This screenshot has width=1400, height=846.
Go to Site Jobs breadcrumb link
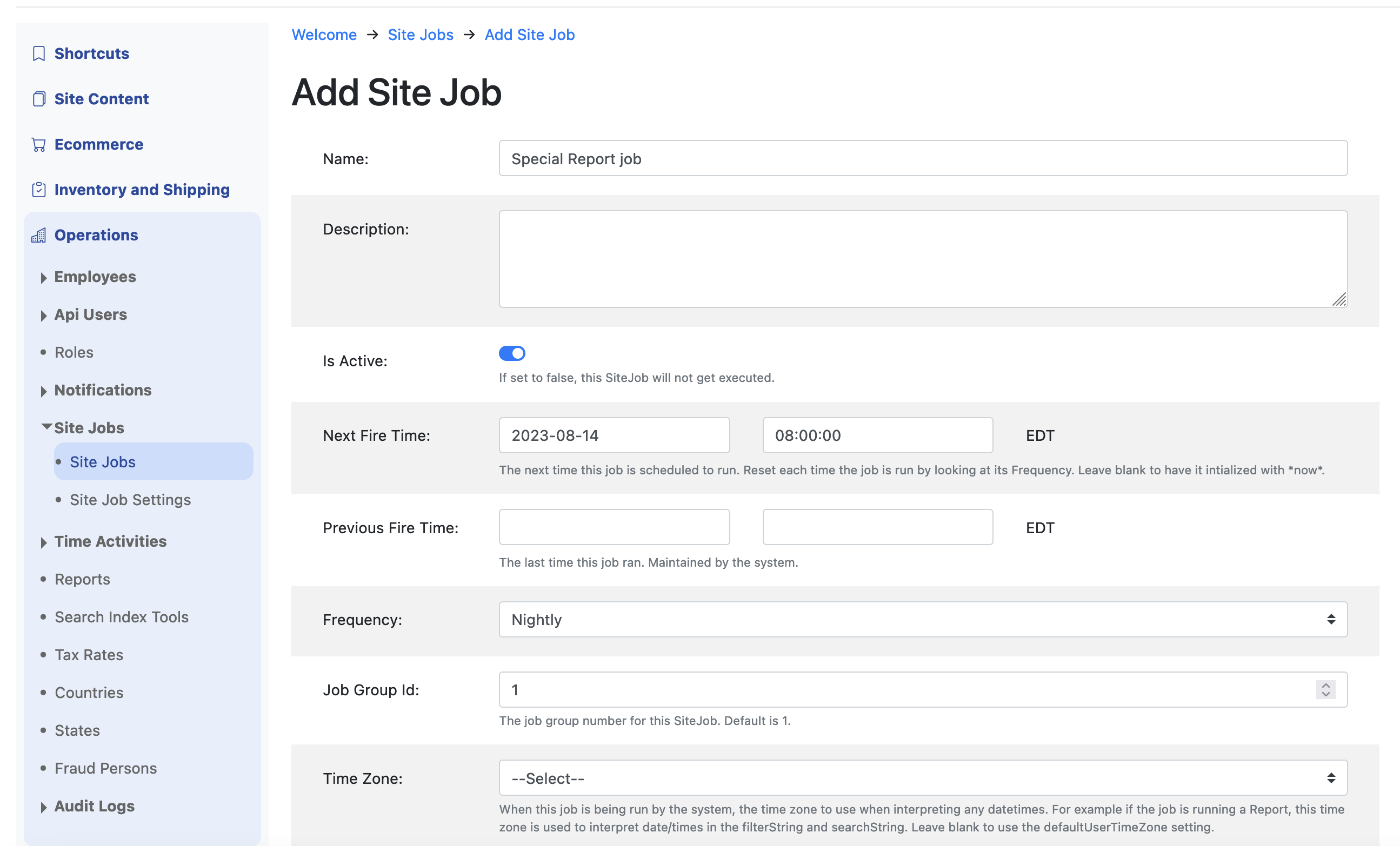(421, 35)
